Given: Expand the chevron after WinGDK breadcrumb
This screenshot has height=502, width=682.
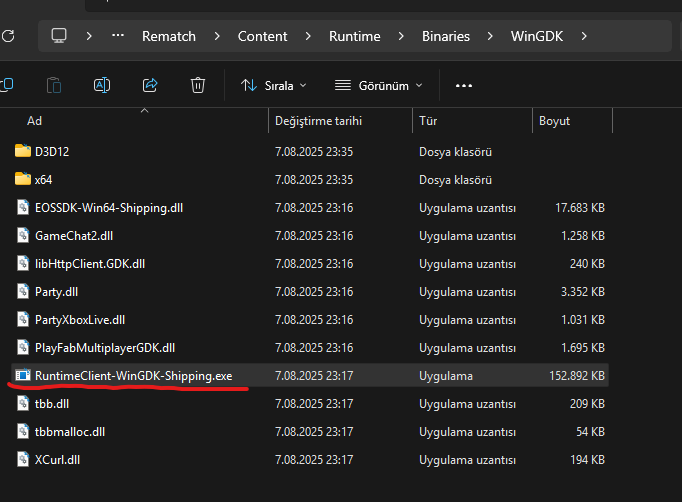Looking at the screenshot, I should (584, 36).
